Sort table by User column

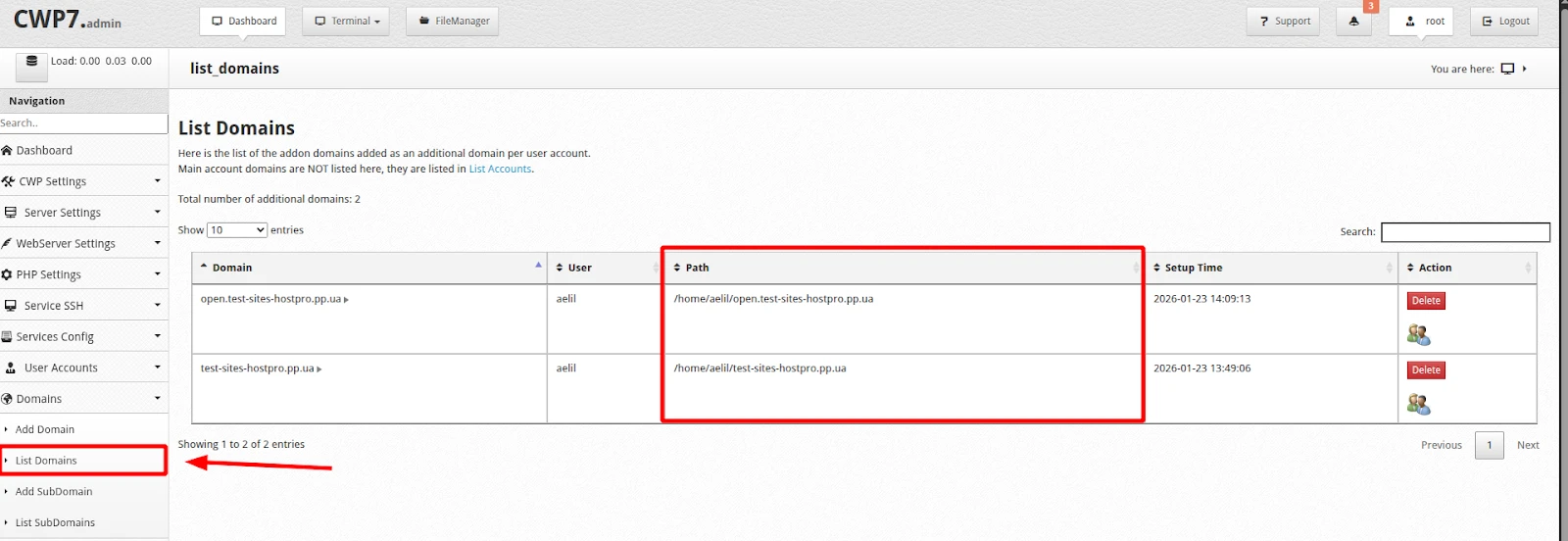click(x=579, y=268)
